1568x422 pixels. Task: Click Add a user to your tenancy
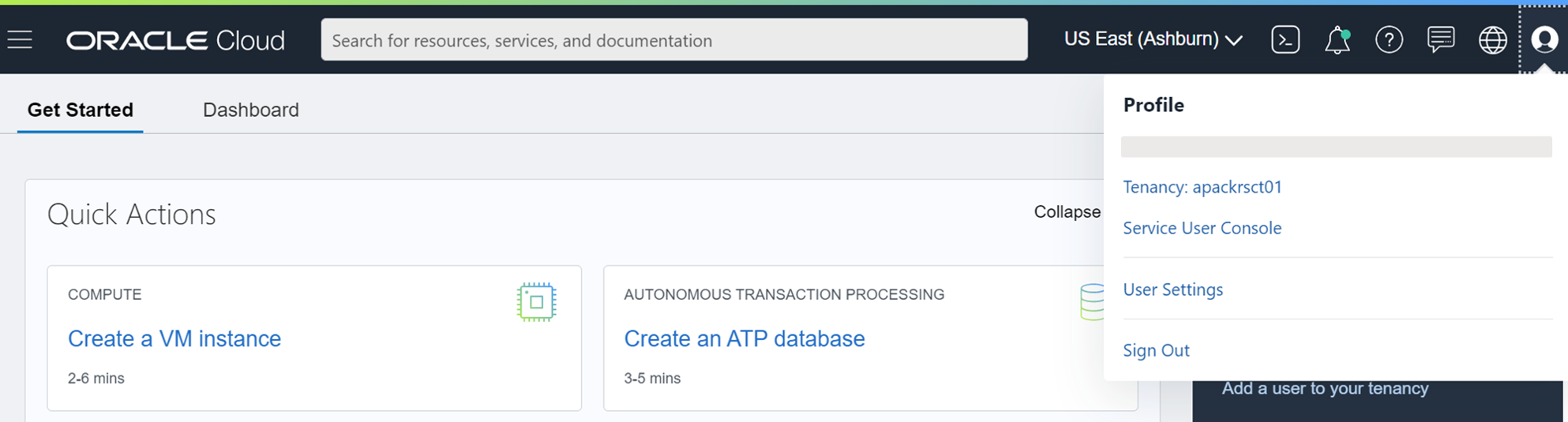pyautogui.click(x=1326, y=388)
